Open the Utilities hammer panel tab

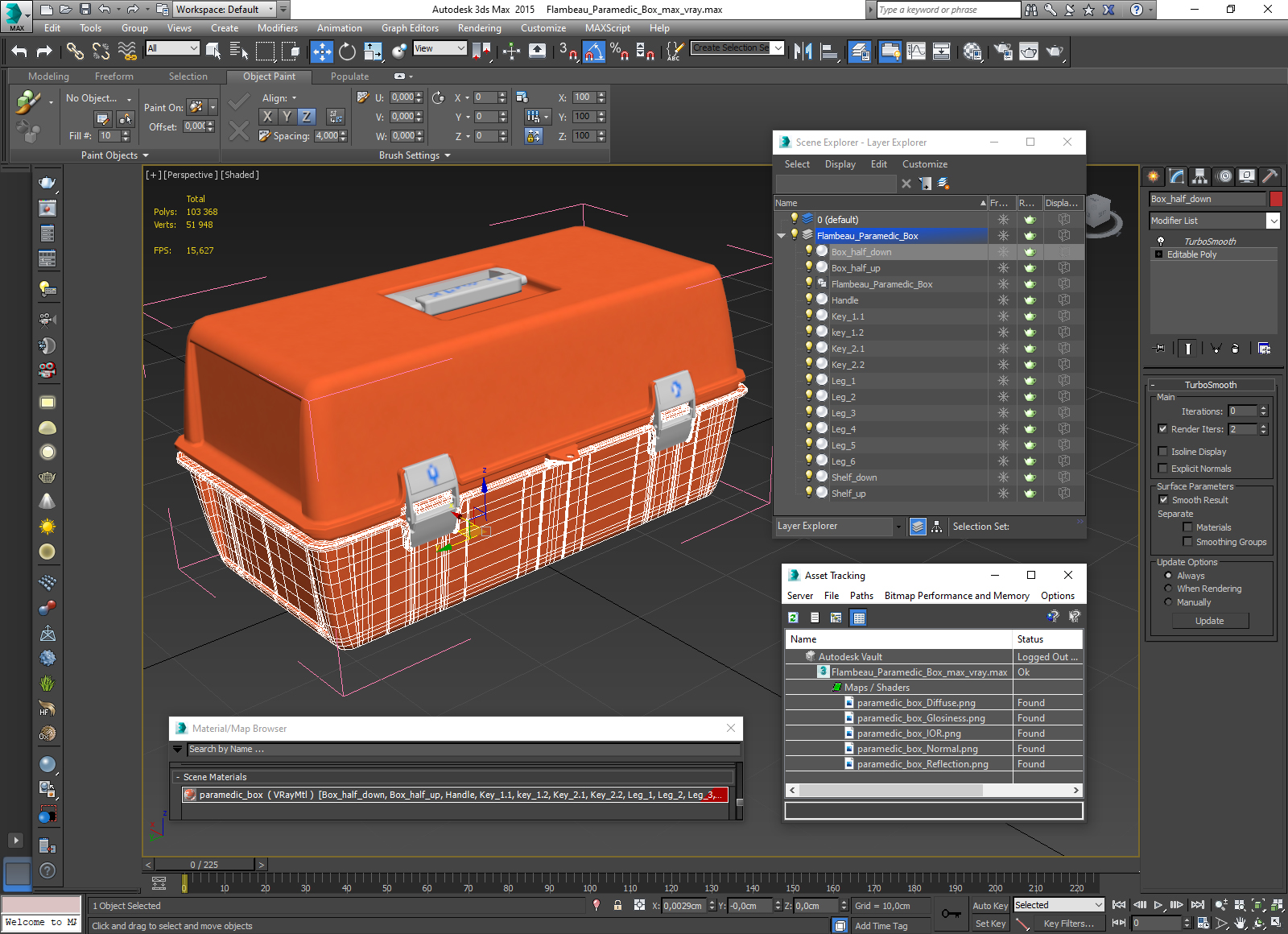(x=1269, y=176)
